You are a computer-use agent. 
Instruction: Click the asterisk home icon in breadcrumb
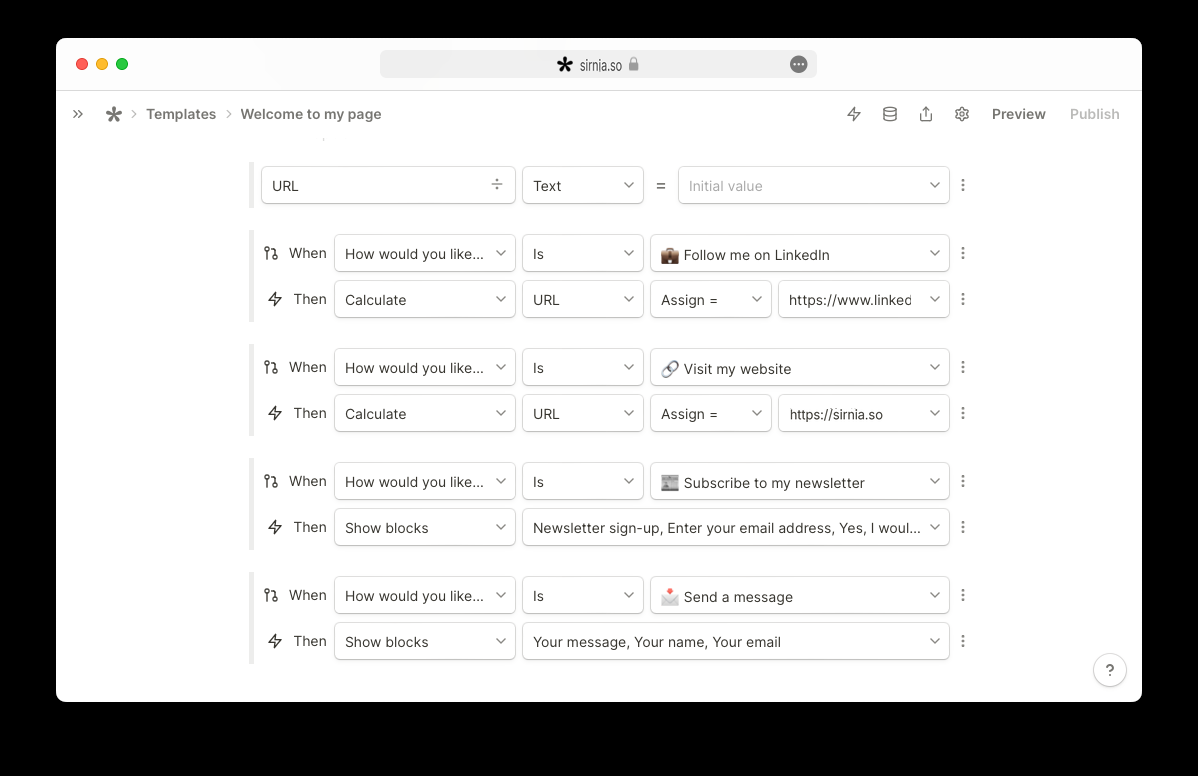pos(114,115)
